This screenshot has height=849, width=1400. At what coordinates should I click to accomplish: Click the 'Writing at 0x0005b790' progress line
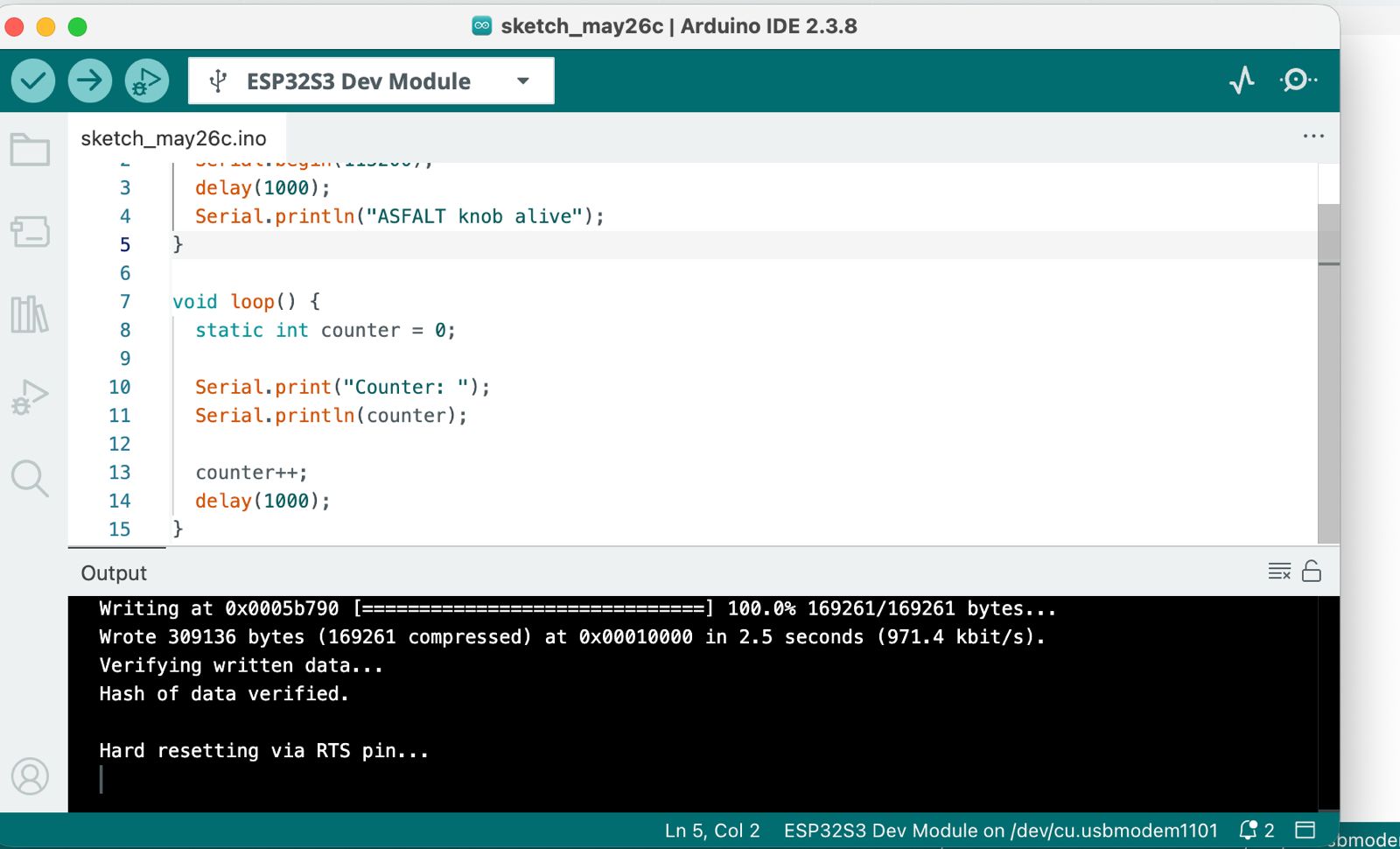coord(577,608)
